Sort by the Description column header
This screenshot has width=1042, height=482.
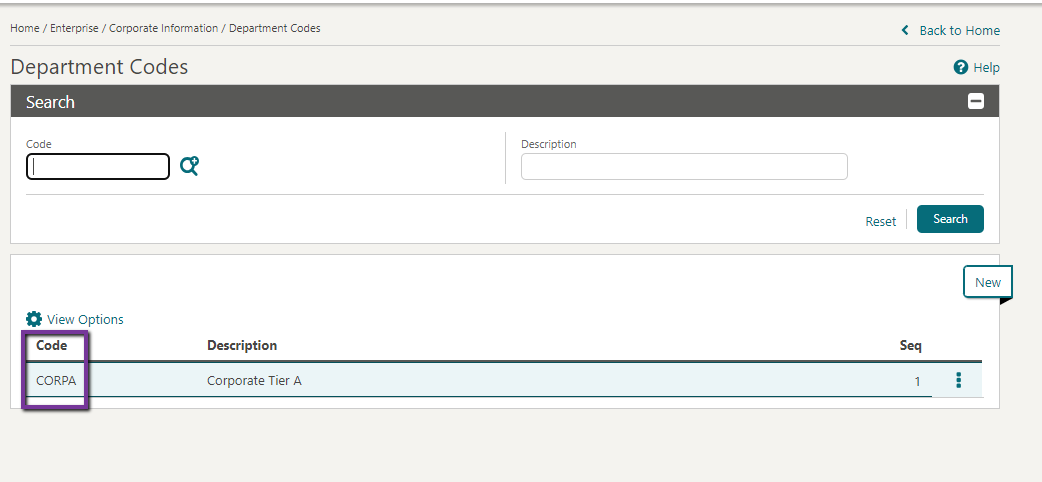click(242, 345)
